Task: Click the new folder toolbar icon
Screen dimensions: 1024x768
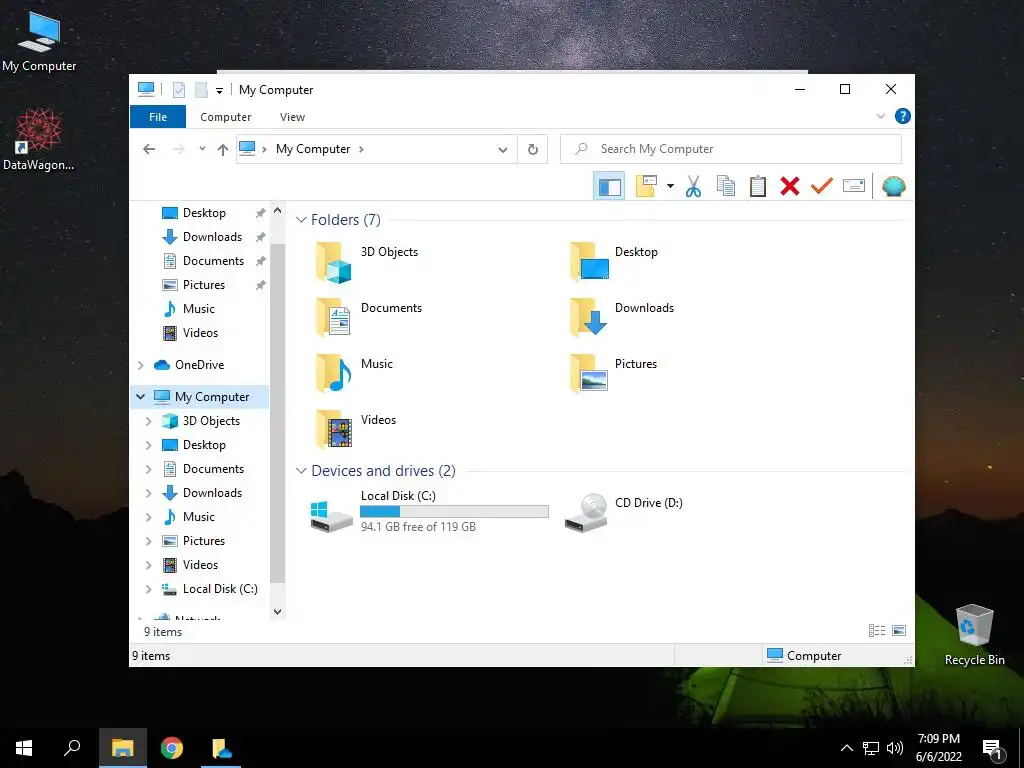Action: 646,187
